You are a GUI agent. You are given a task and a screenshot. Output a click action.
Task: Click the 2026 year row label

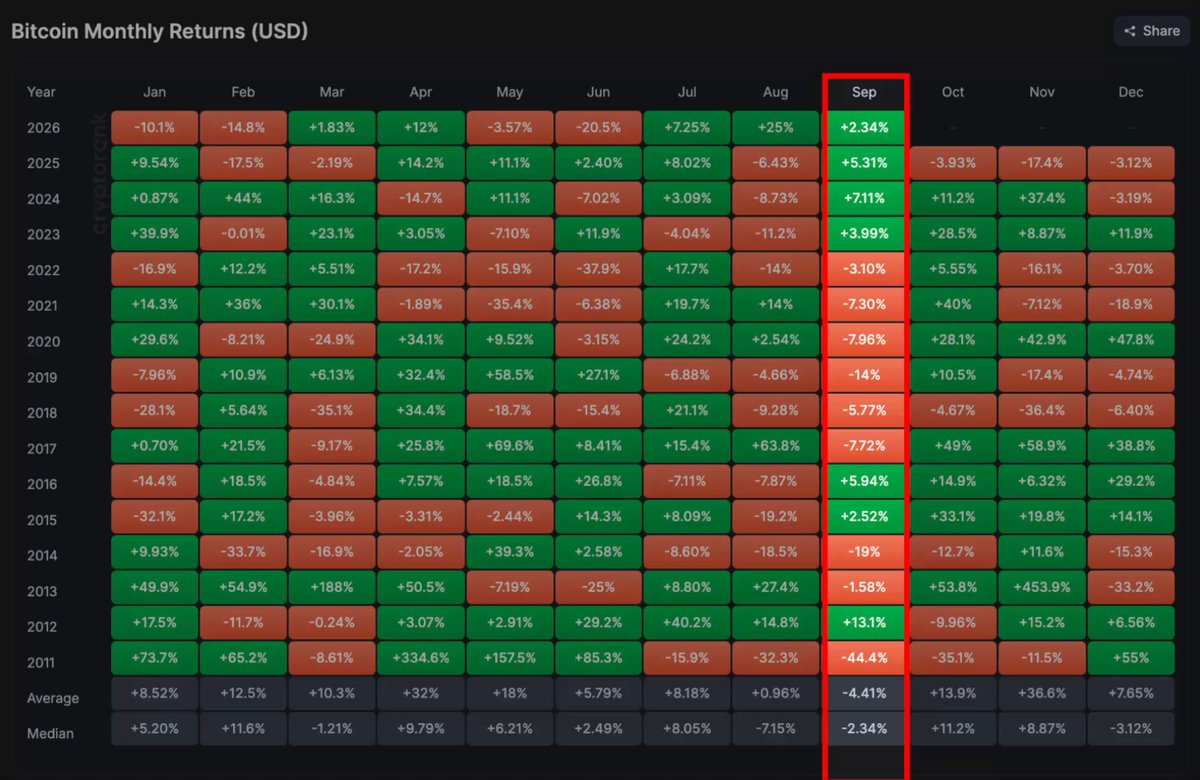point(43,128)
